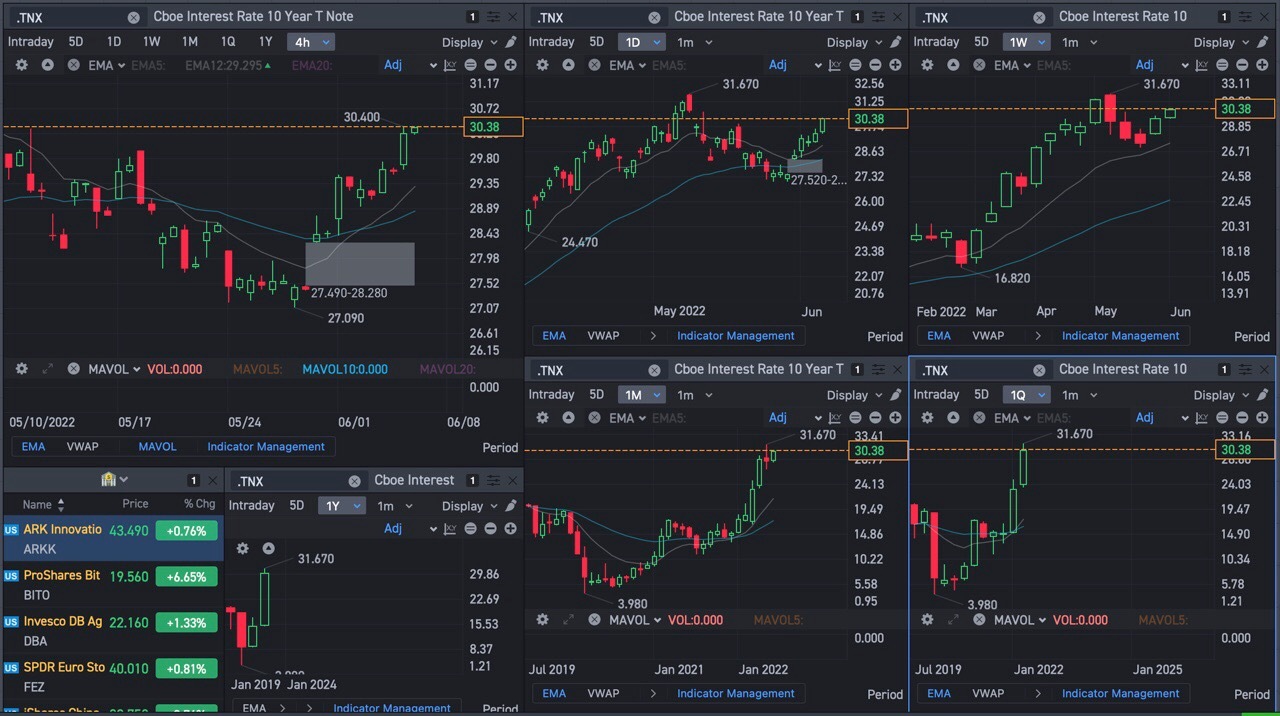Select the 1Q period in 4h panel
Image resolution: width=1280 pixels, height=716 pixels.
[x=228, y=42]
